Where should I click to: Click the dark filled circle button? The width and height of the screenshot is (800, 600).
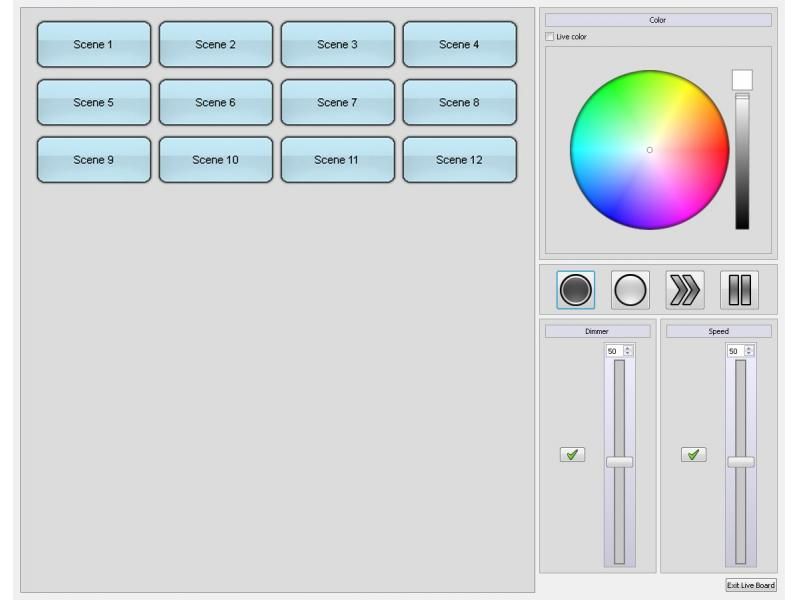tap(576, 290)
